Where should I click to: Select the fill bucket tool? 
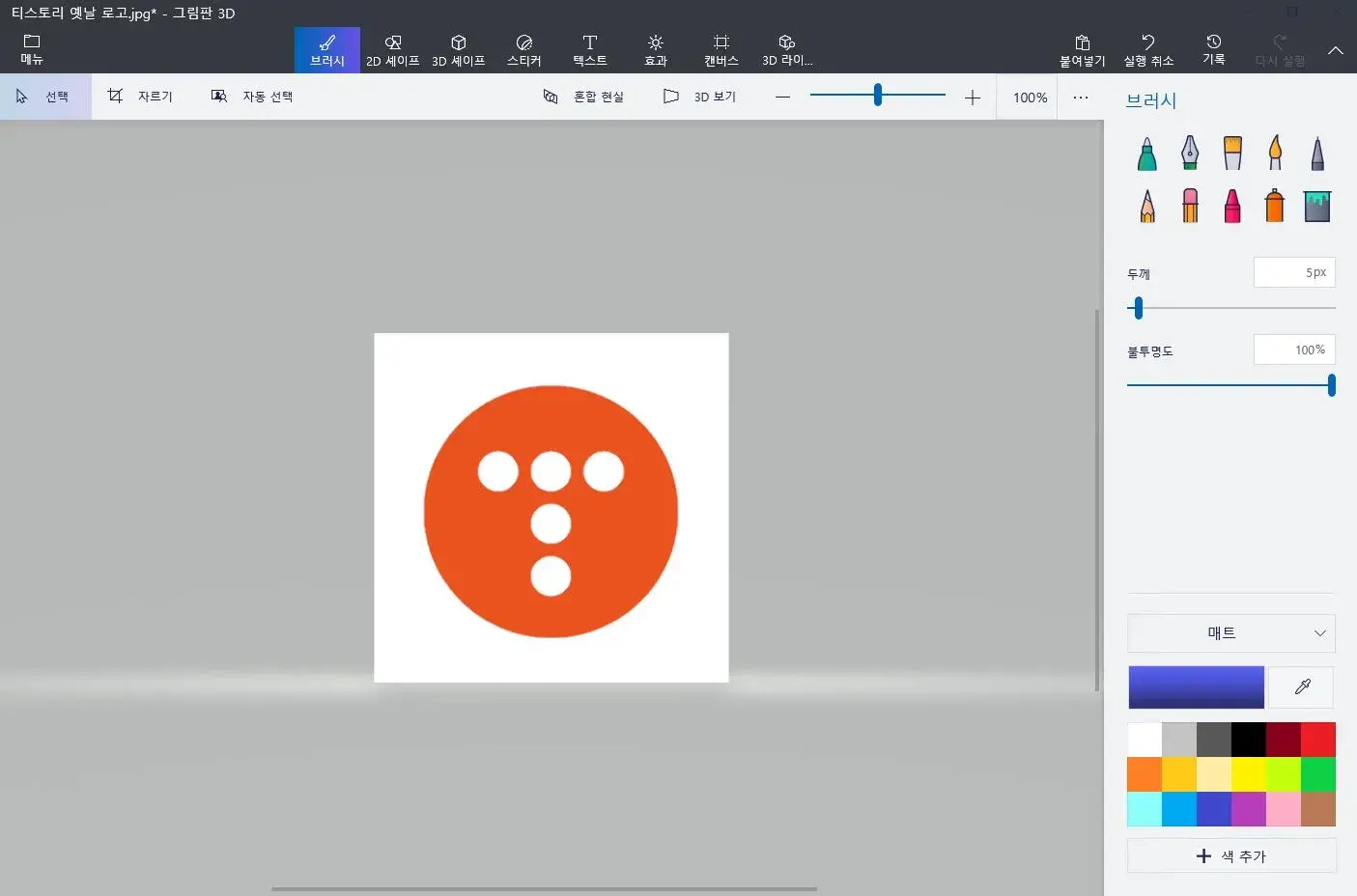click(x=1317, y=205)
